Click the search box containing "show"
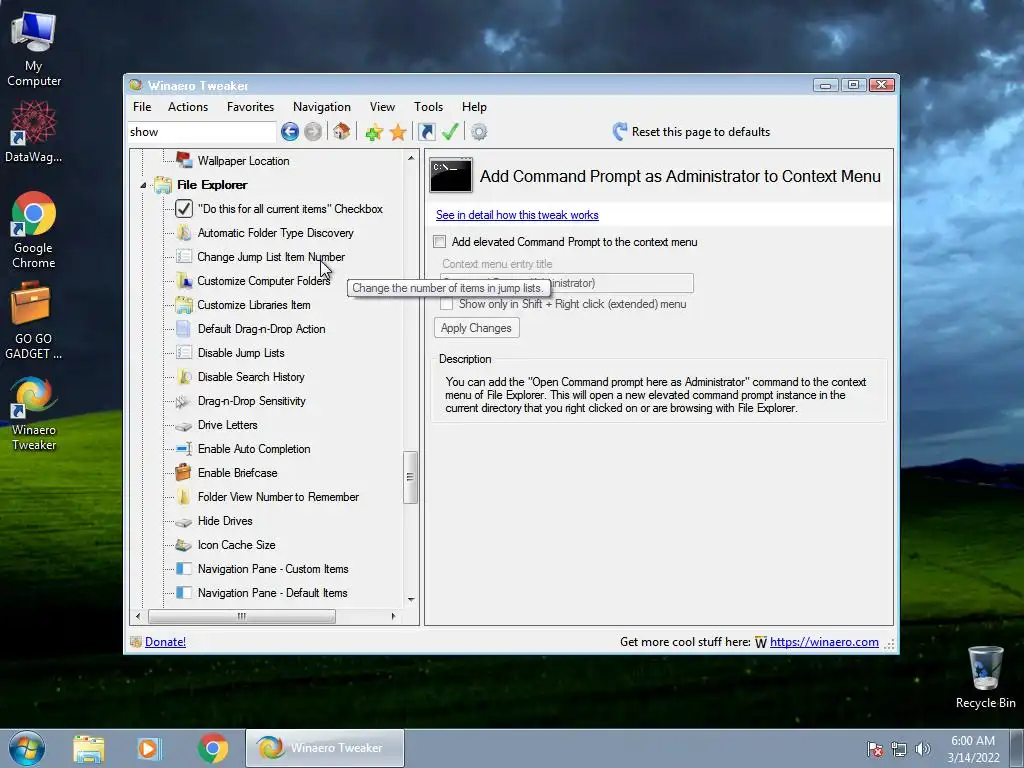 coord(202,132)
